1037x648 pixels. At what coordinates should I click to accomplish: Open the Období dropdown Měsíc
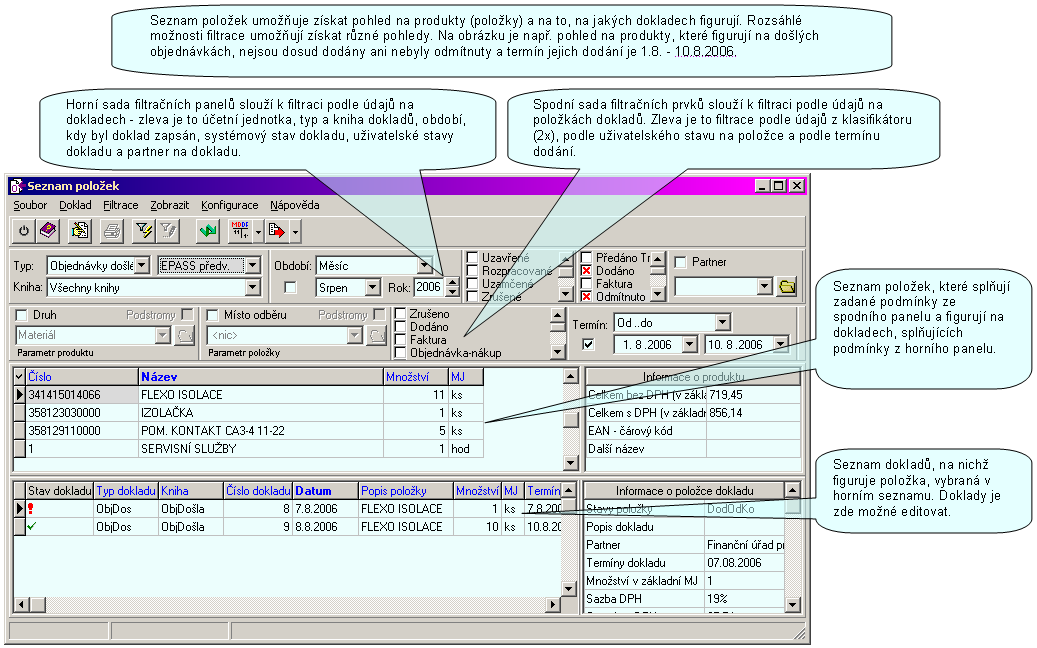(x=424, y=265)
